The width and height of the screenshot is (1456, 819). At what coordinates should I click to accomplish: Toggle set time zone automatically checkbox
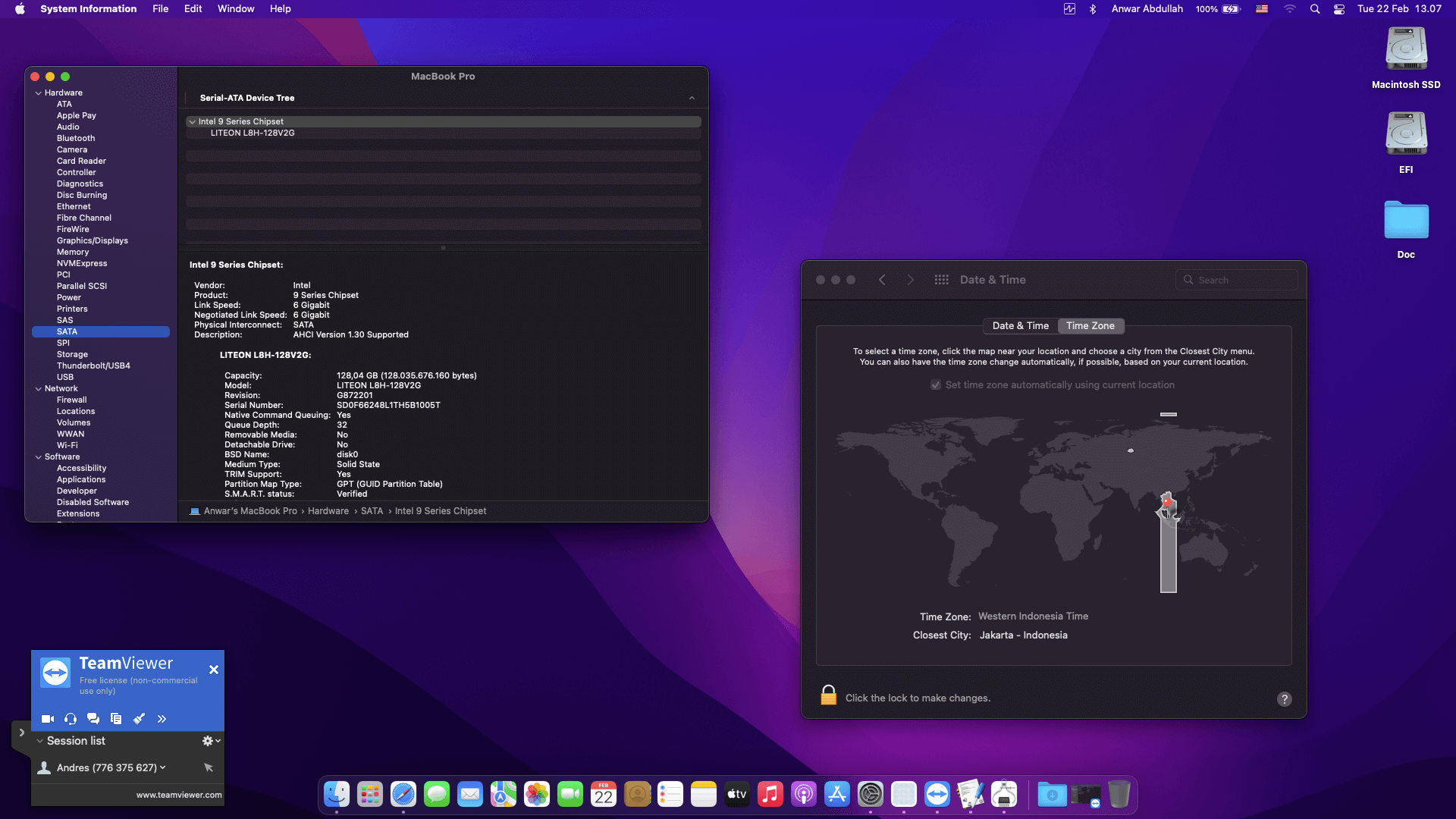[x=936, y=385]
